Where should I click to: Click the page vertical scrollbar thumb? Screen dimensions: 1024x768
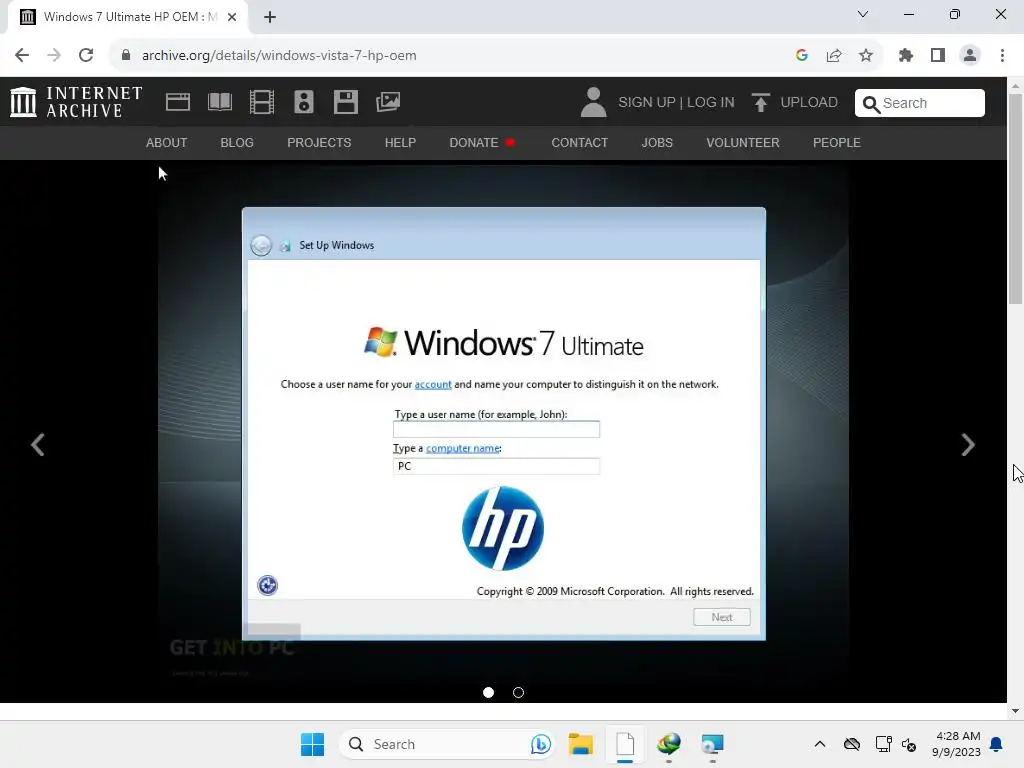[1015, 199]
